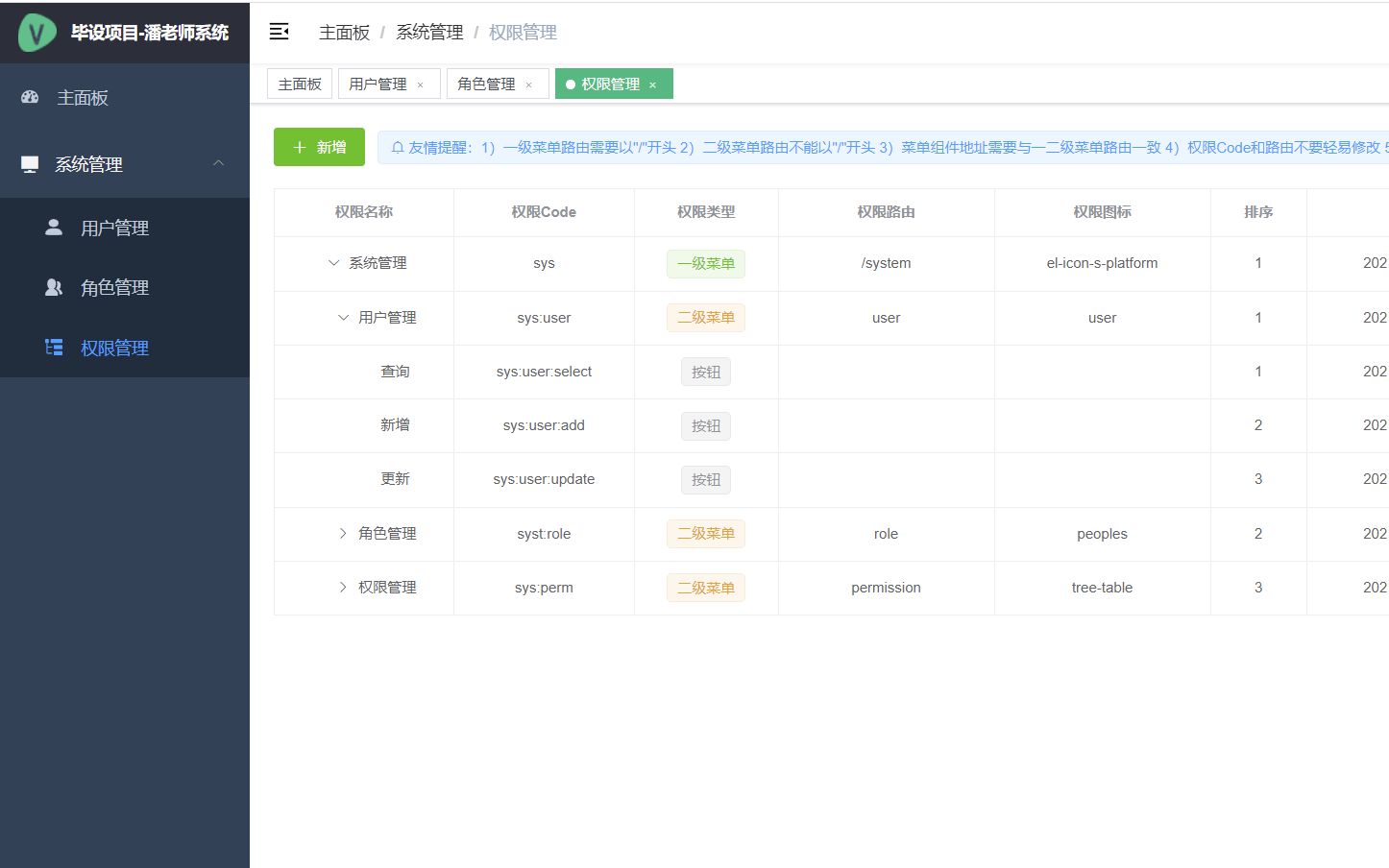1389x868 pixels.
Task: Click the sys:user:select code cell
Action: (544, 372)
